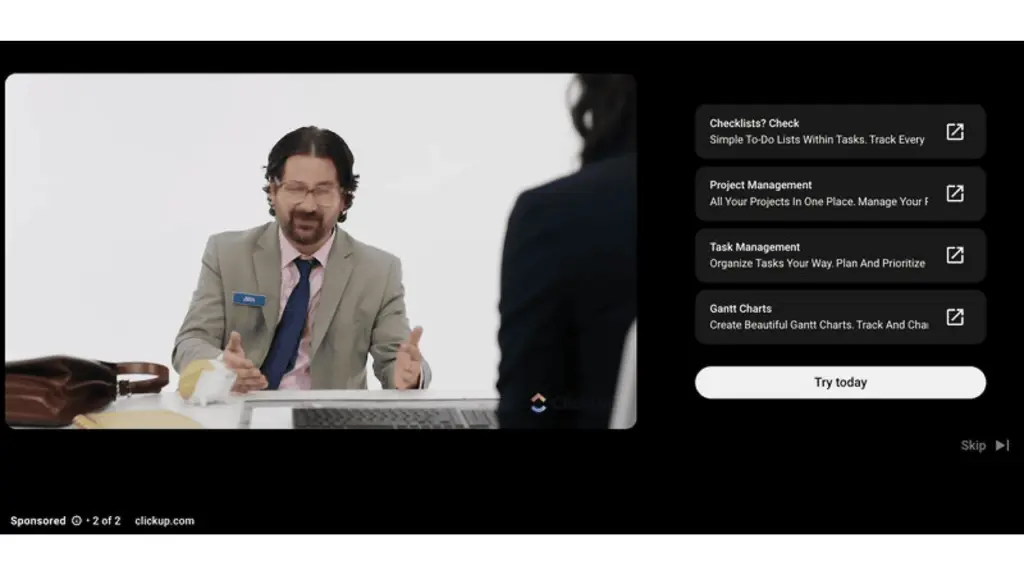Click "Create Beautiful Gantt Charts" description
1024x576 pixels.
point(816,325)
